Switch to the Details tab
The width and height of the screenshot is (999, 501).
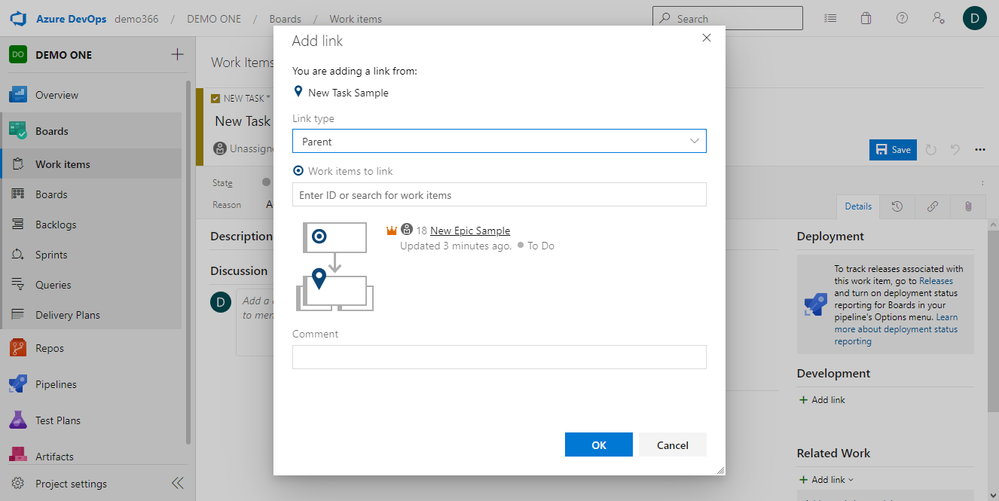(858, 206)
